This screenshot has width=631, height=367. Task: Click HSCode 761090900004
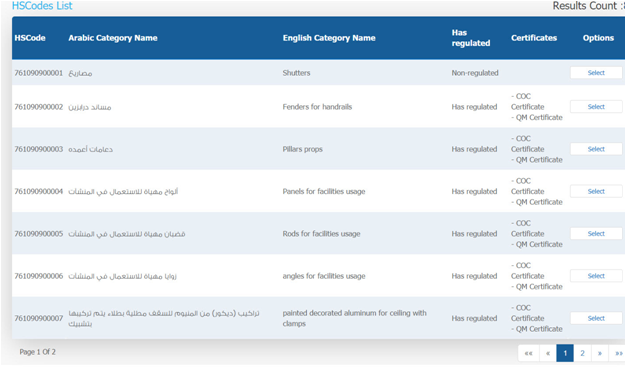tap(39, 191)
